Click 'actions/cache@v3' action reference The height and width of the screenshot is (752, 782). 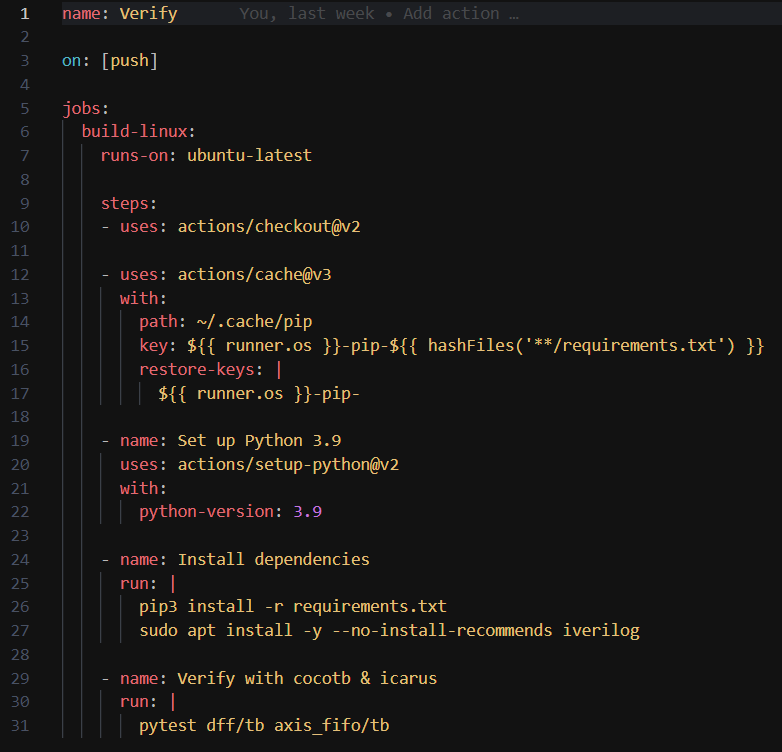pyautogui.click(x=254, y=275)
